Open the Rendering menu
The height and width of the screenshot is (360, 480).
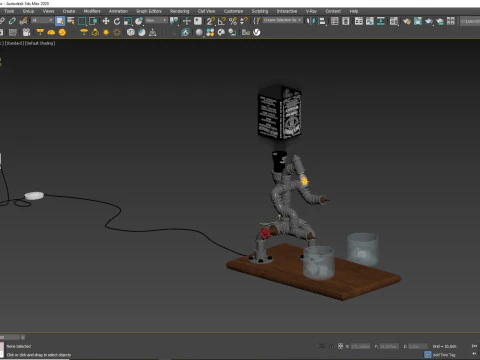[x=179, y=11]
